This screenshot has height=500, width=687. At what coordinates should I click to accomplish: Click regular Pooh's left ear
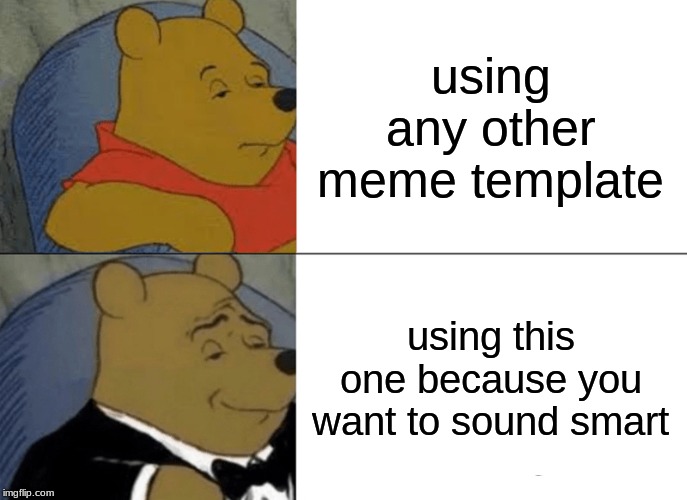[136, 33]
